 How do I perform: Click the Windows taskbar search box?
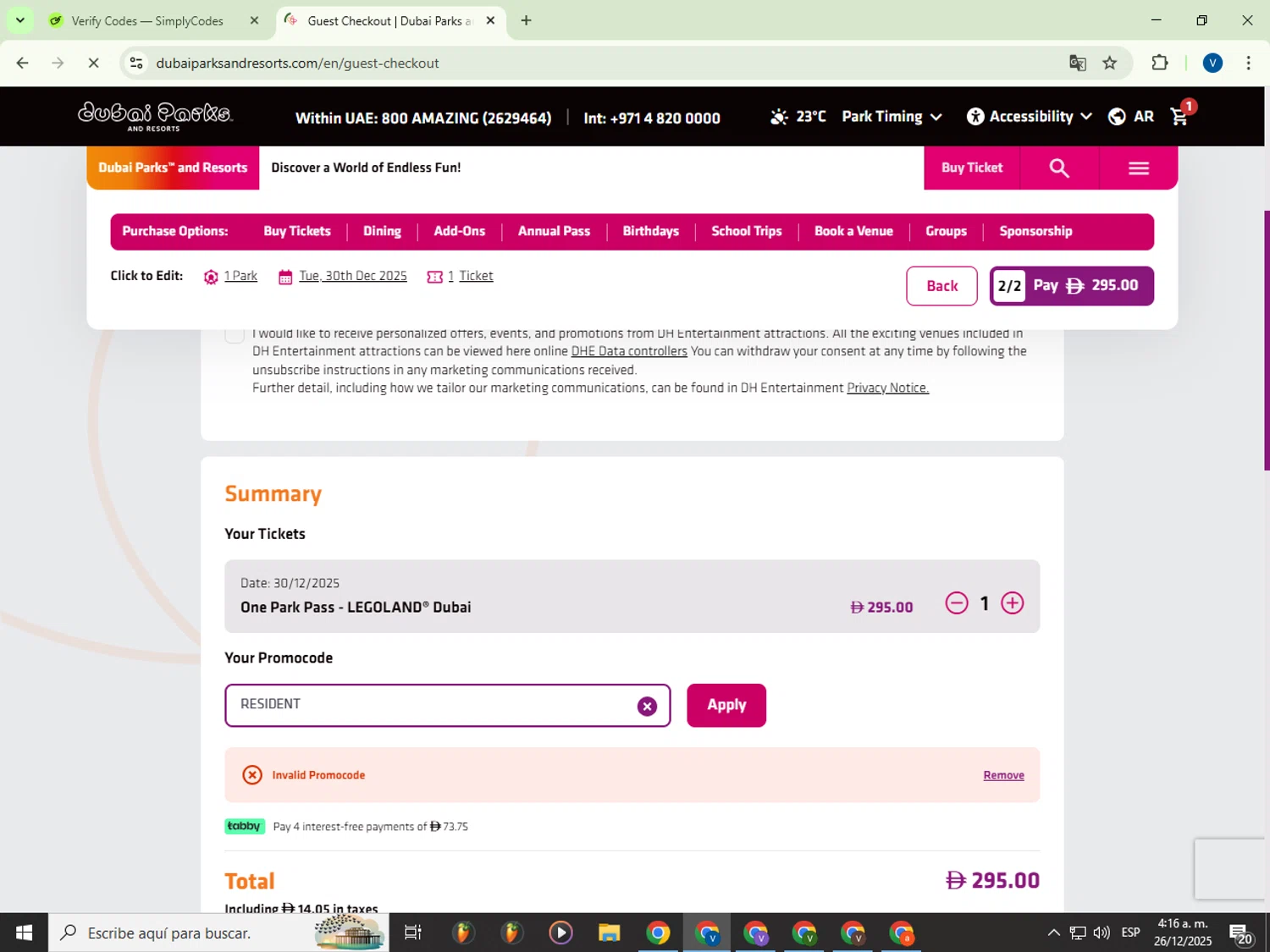click(218, 933)
